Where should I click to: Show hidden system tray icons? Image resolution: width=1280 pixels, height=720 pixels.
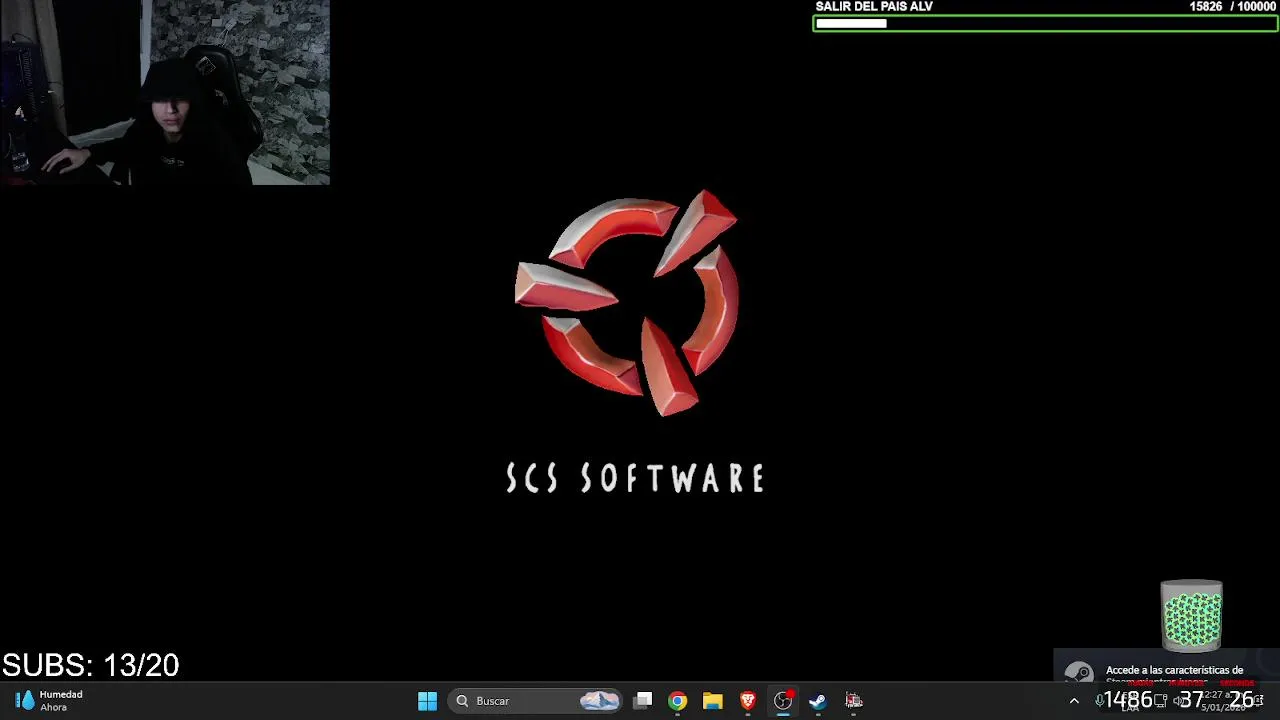pos(1074,701)
